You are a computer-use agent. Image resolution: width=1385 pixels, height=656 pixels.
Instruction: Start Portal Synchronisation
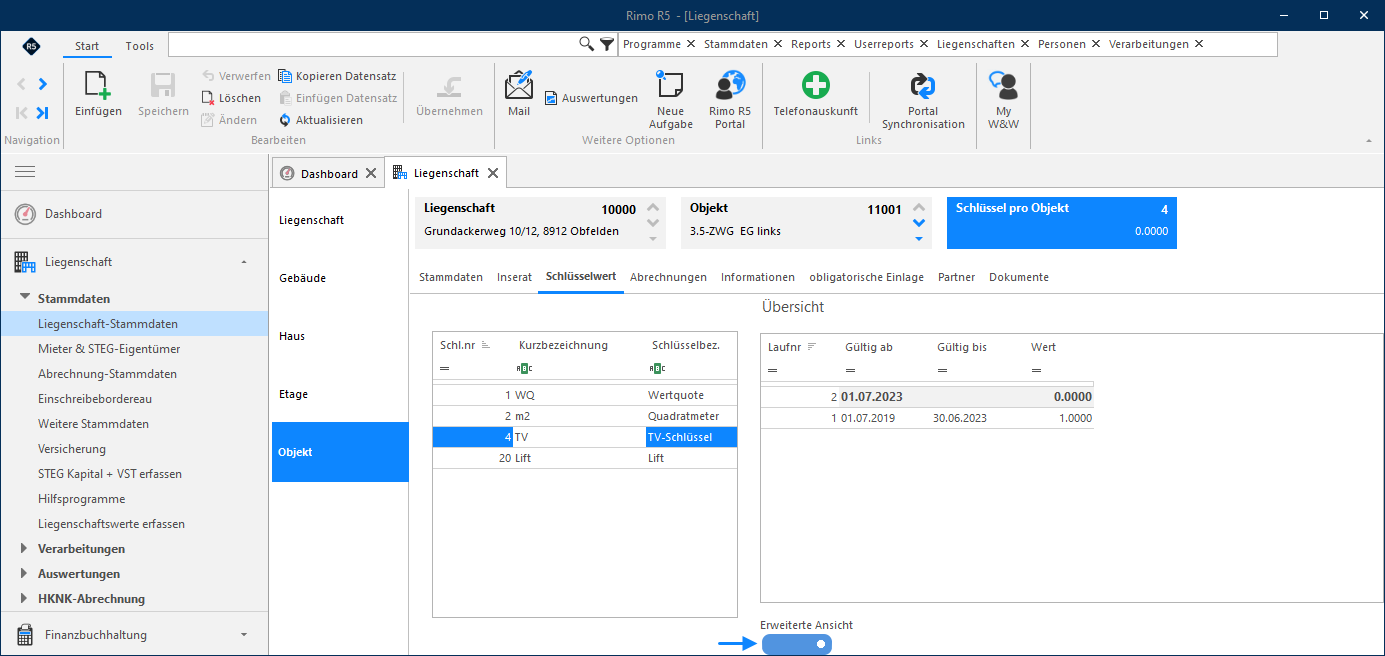[923, 100]
